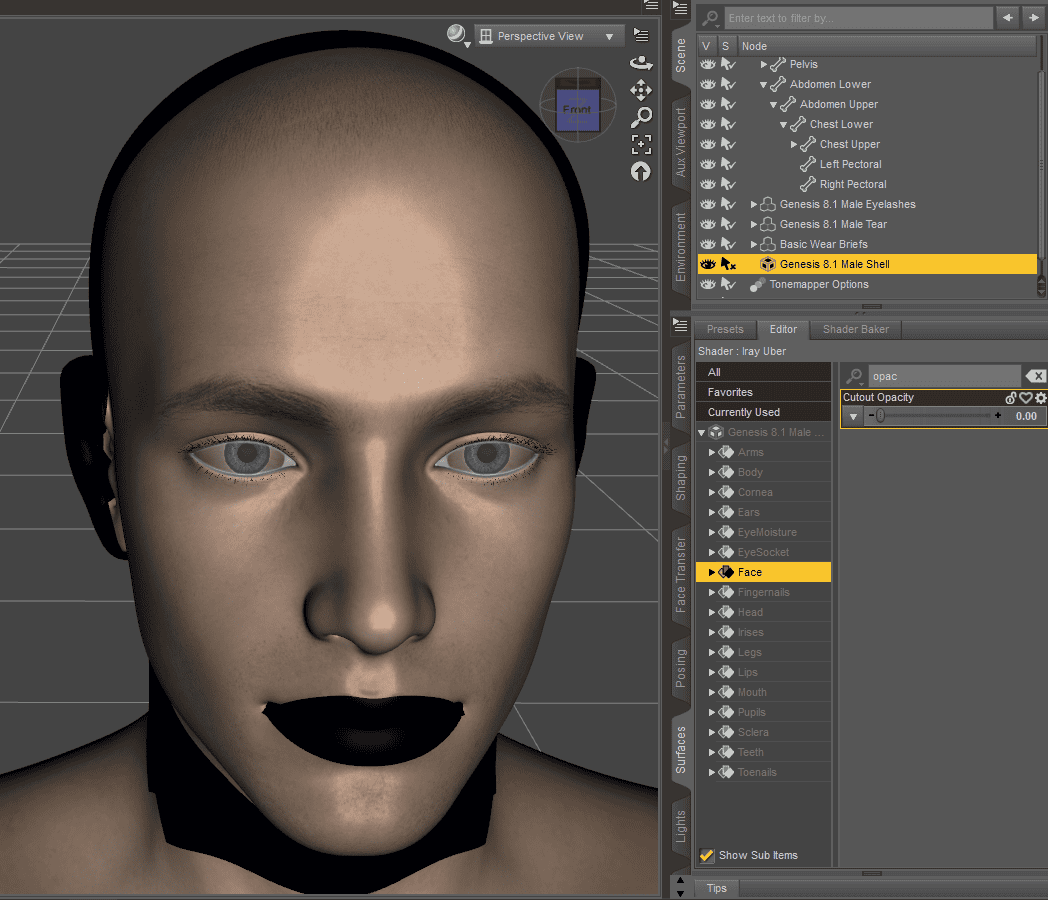Expand the Face surface group
The width and height of the screenshot is (1048, 900).
point(712,572)
